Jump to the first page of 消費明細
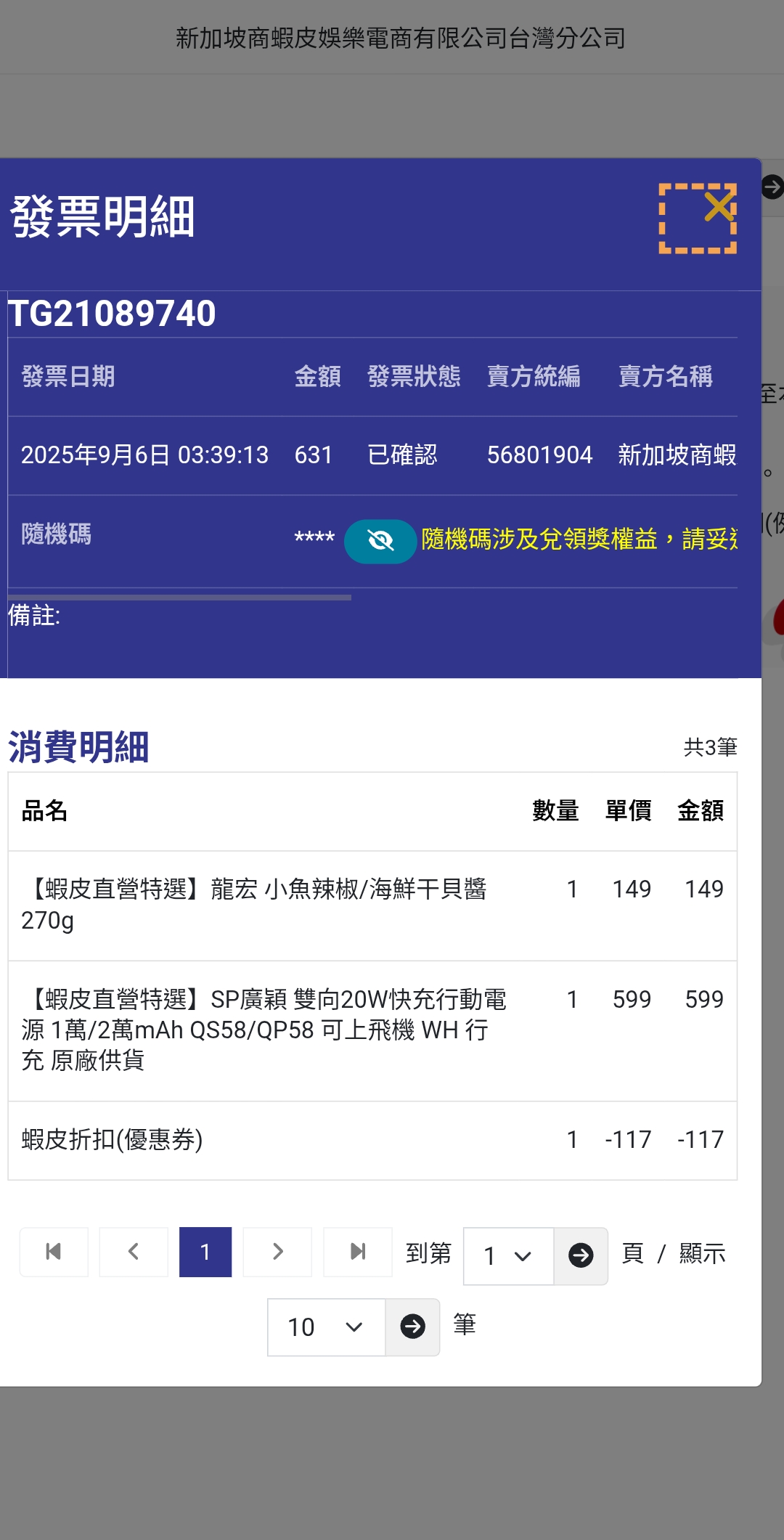784x1540 pixels. pyautogui.click(x=54, y=1252)
